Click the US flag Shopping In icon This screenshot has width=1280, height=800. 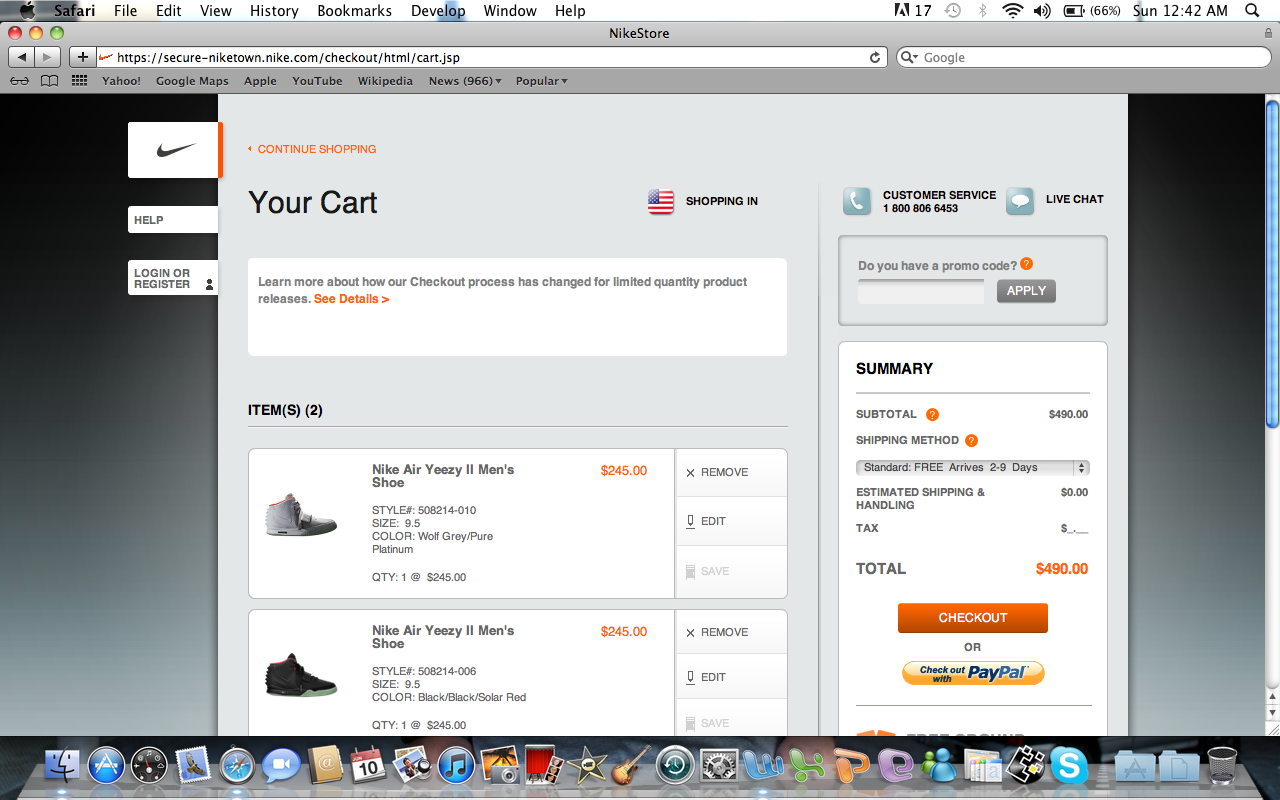click(661, 202)
